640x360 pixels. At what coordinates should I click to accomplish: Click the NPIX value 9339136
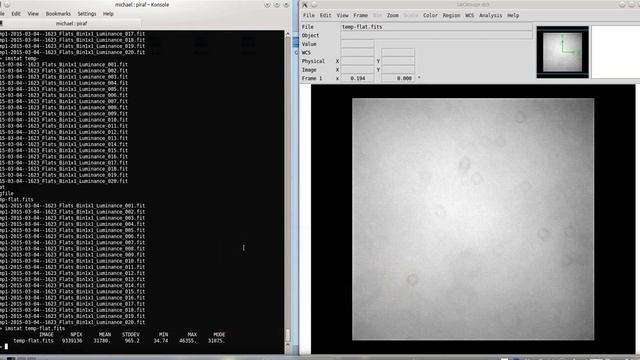(x=72, y=340)
